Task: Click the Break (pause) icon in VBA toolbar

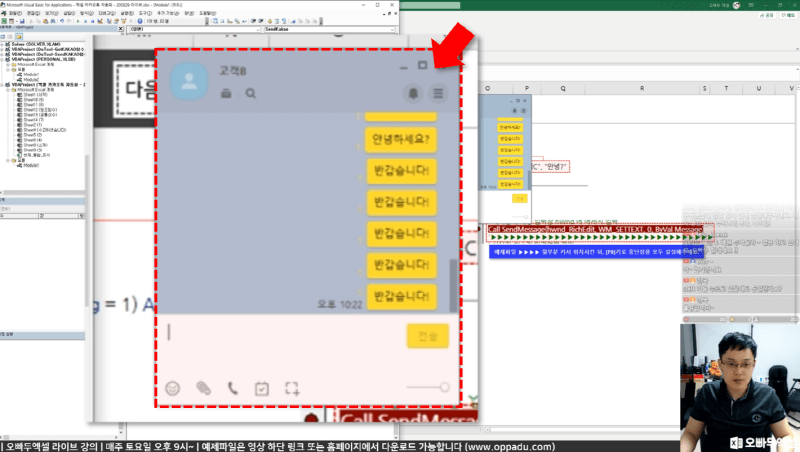Action: click(85, 21)
